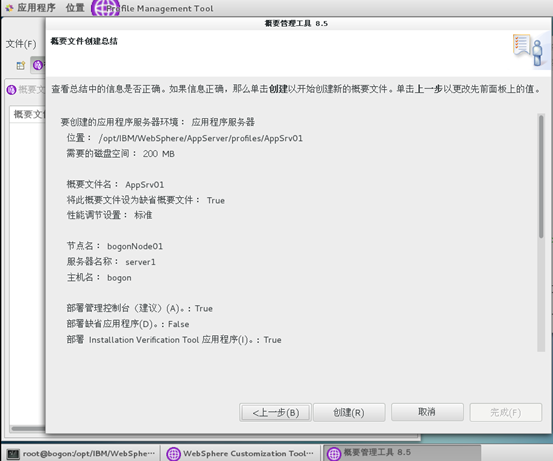The height and width of the screenshot is (461, 553).
Task: Click the 主机名 bogon line
Action: (x=99, y=278)
